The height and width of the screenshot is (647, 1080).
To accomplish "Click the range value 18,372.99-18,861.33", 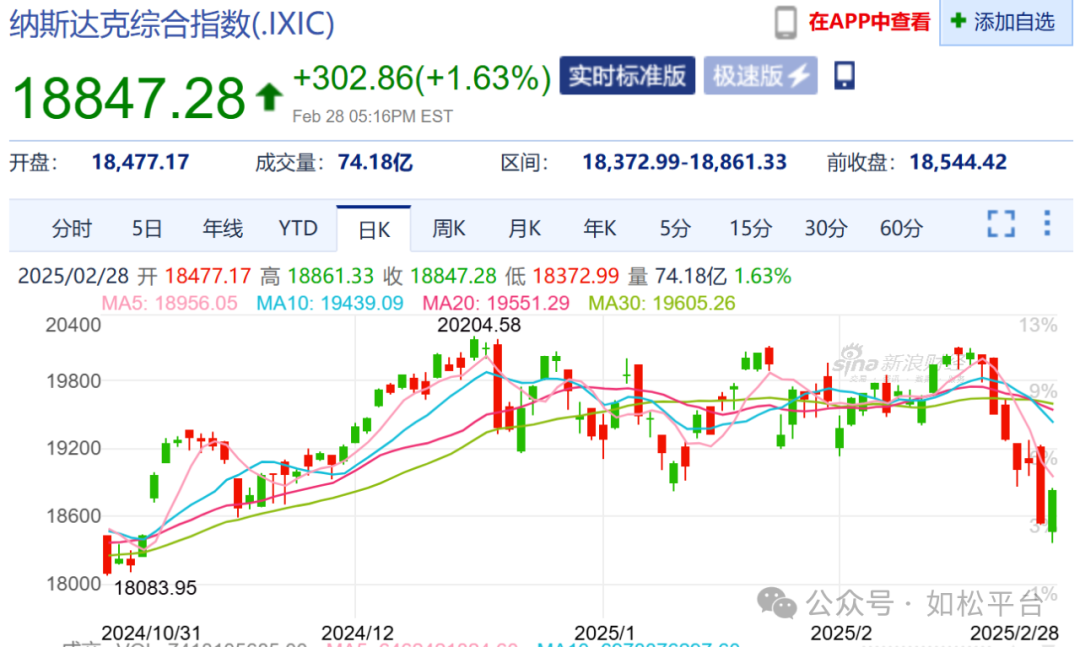I will tap(685, 163).
